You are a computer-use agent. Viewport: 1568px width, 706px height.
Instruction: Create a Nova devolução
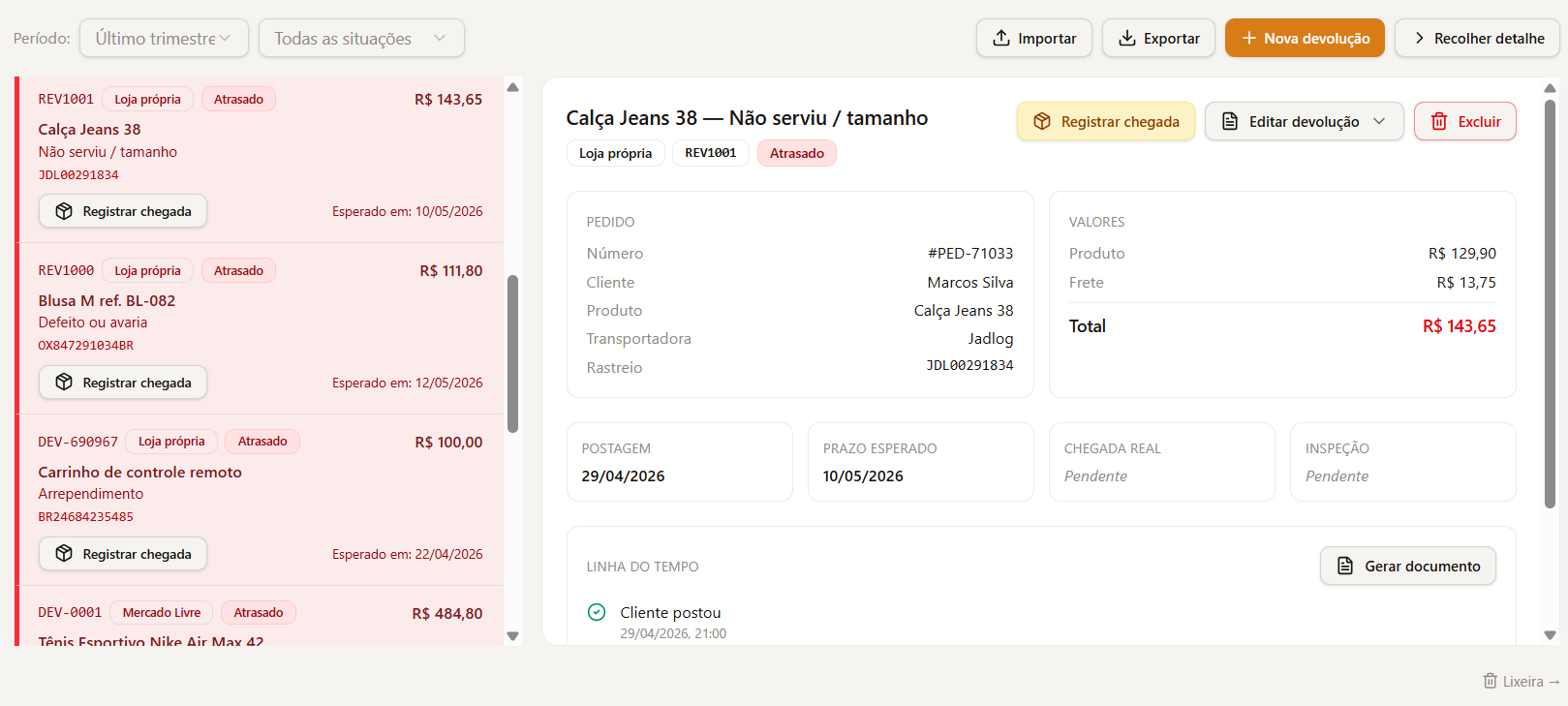click(x=1305, y=38)
